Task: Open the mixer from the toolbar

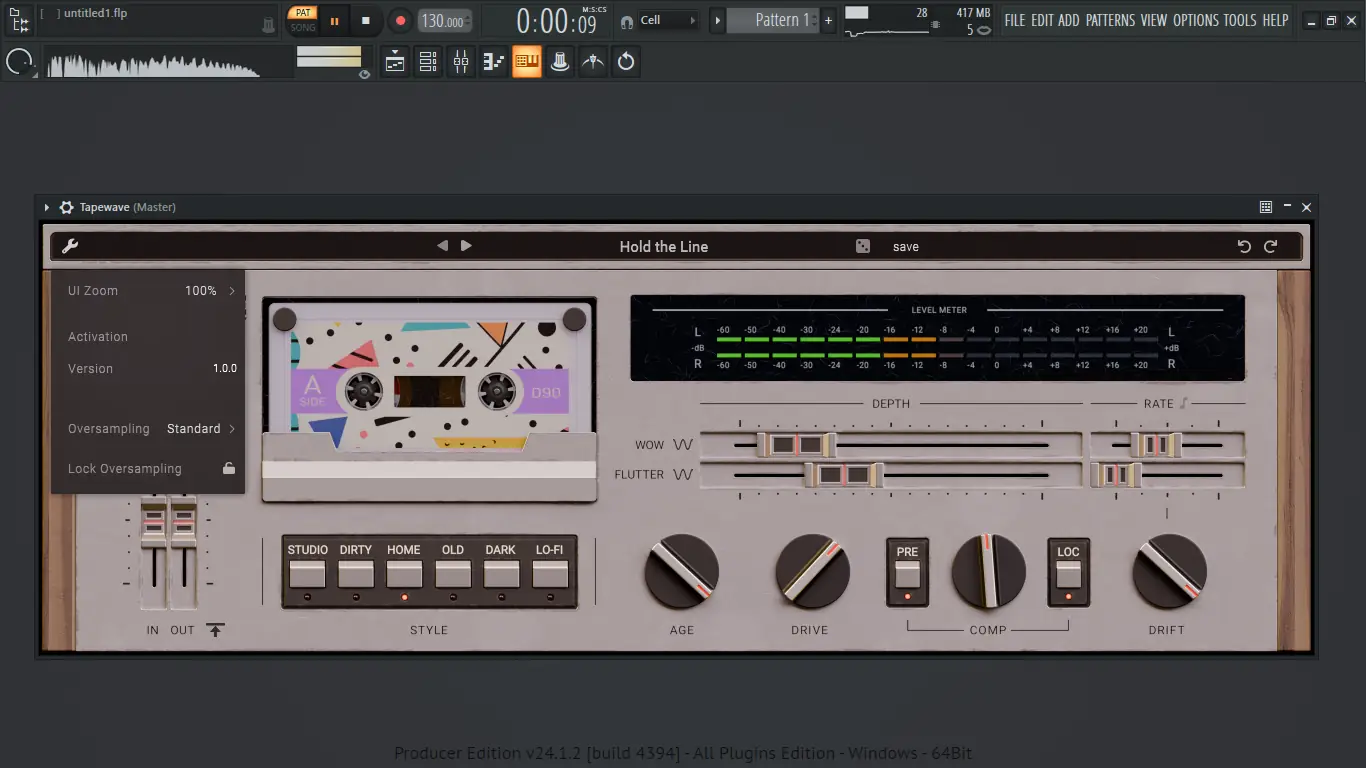Action: point(461,62)
